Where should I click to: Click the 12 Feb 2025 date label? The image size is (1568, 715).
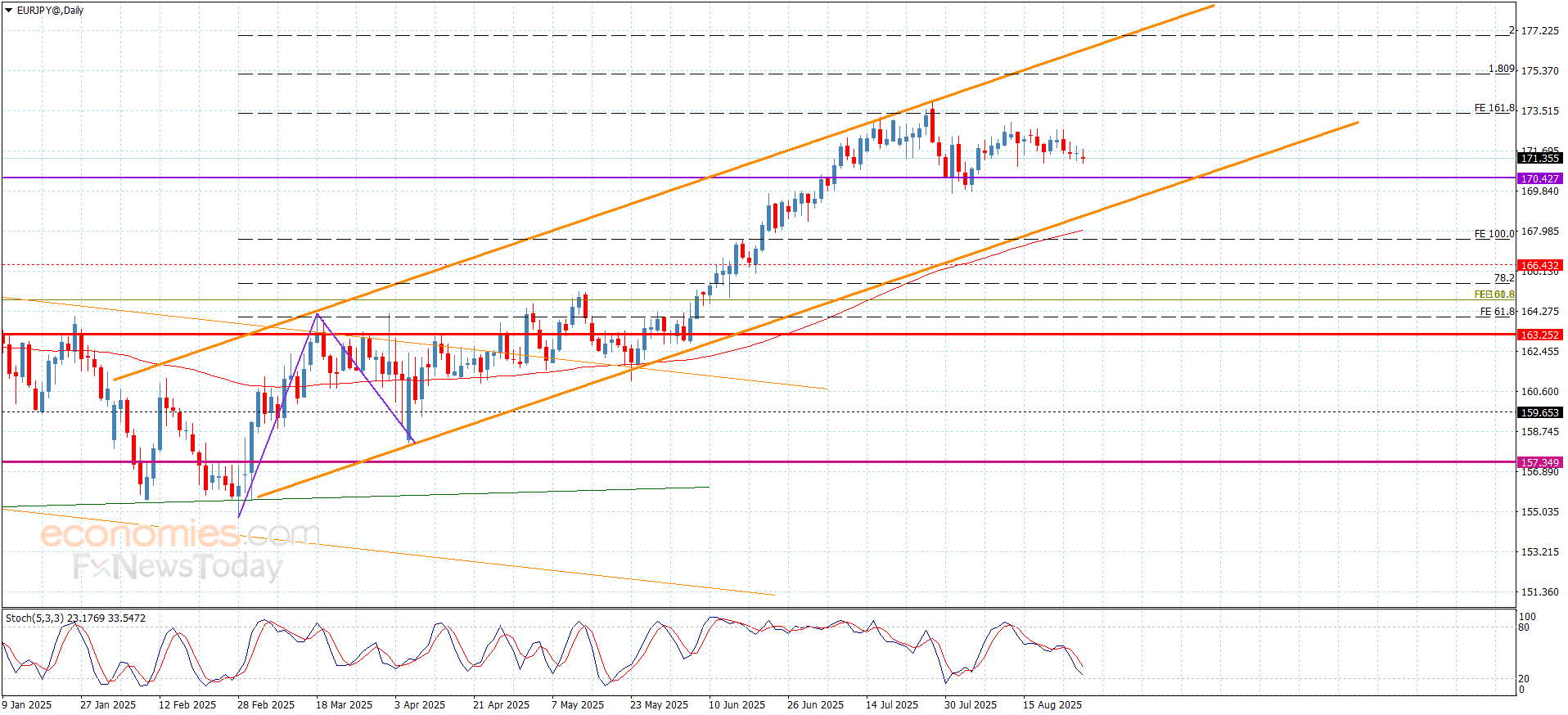187,705
